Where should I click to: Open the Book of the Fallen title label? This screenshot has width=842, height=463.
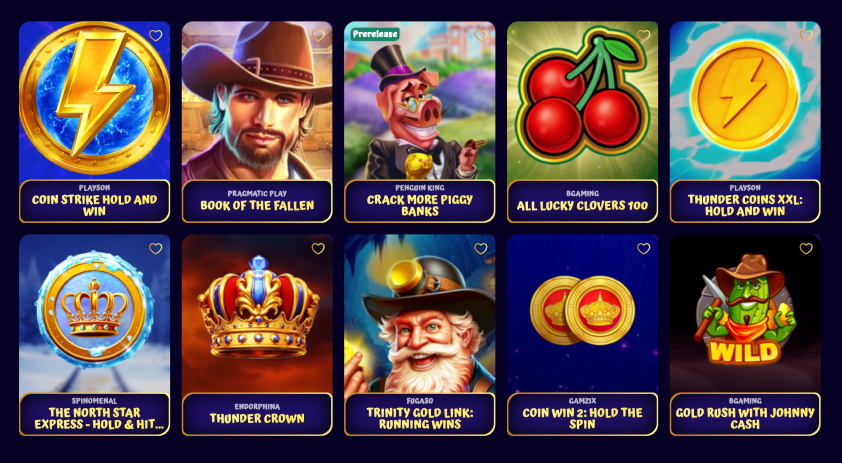(257, 205)
